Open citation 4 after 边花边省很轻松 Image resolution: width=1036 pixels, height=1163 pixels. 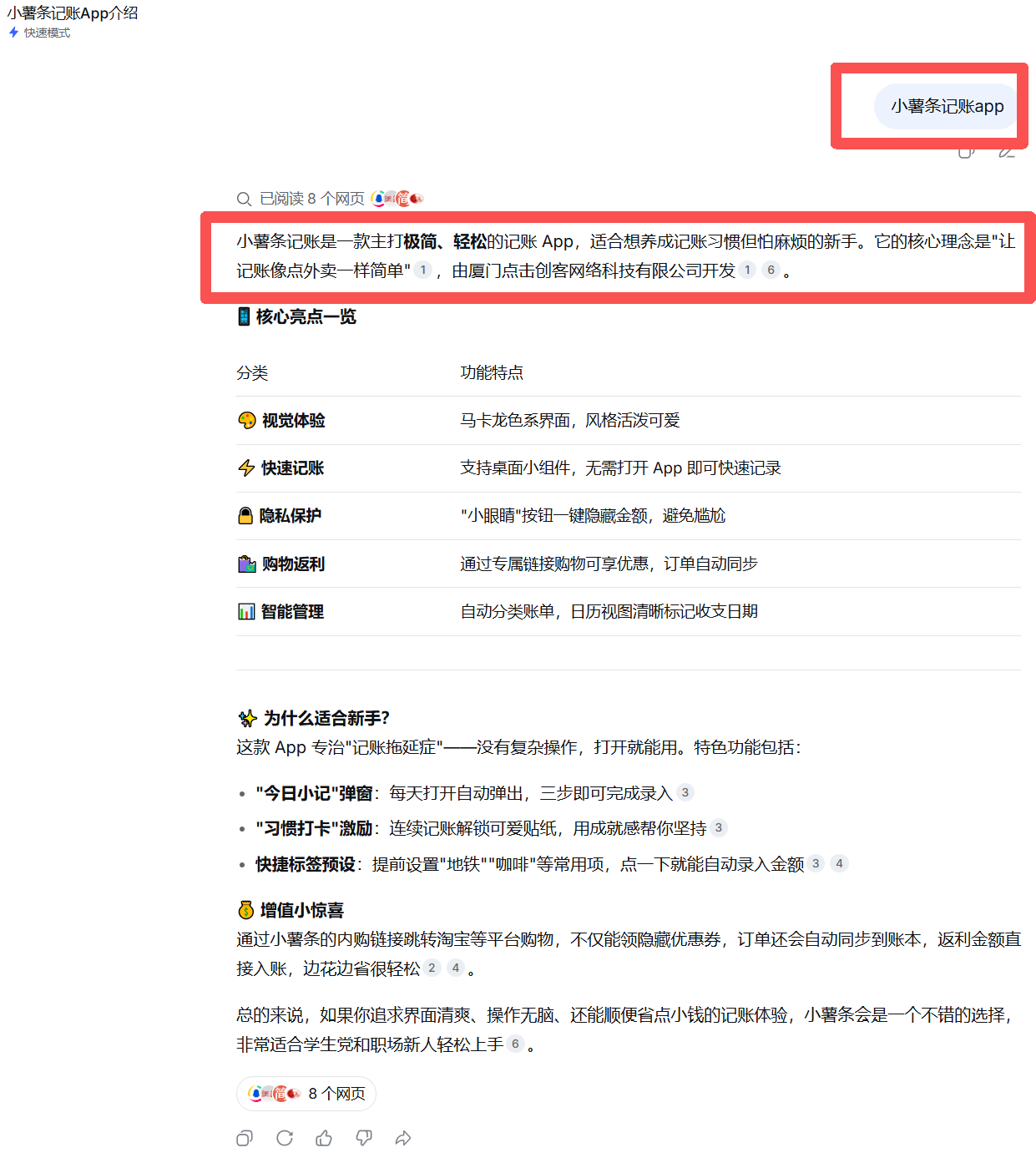point(456,968)
